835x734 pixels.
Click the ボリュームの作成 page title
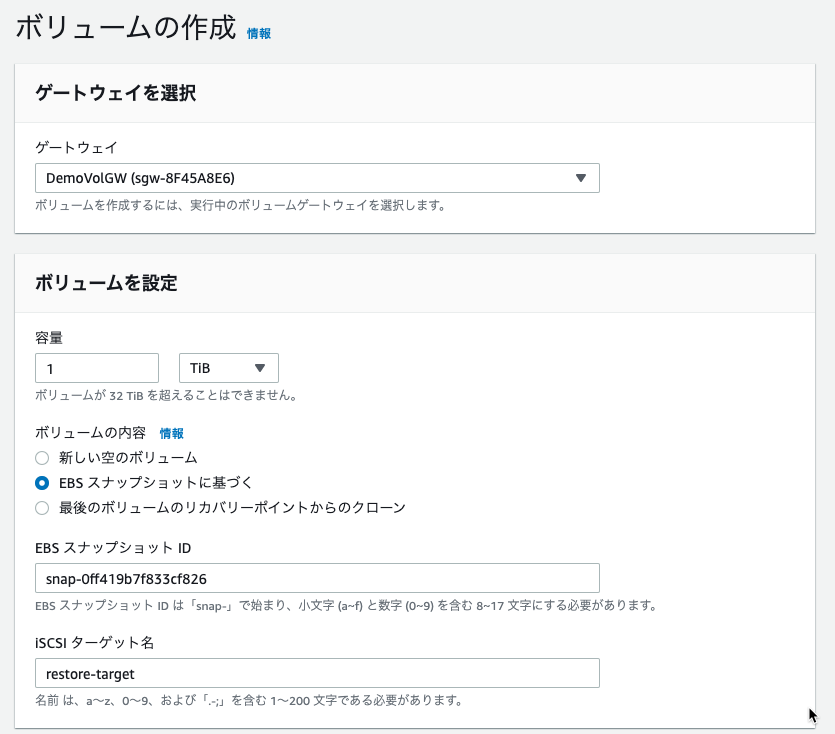126,28
